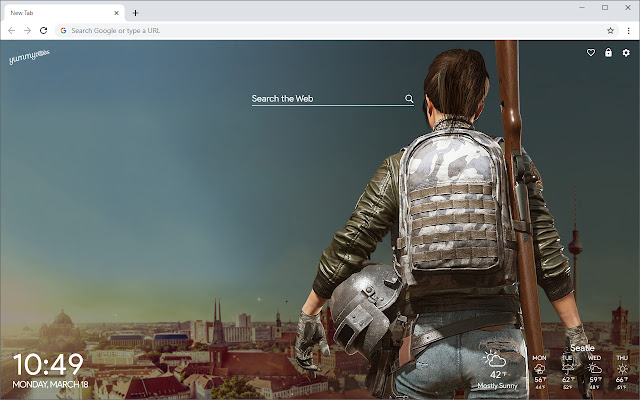
Task: Click the browser forward arrow
Action: click(x=27, y=31)
